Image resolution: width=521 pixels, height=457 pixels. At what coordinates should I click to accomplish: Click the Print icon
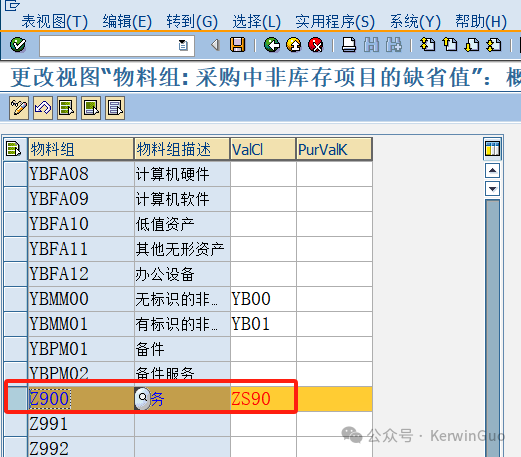click(x=349, y=45)
